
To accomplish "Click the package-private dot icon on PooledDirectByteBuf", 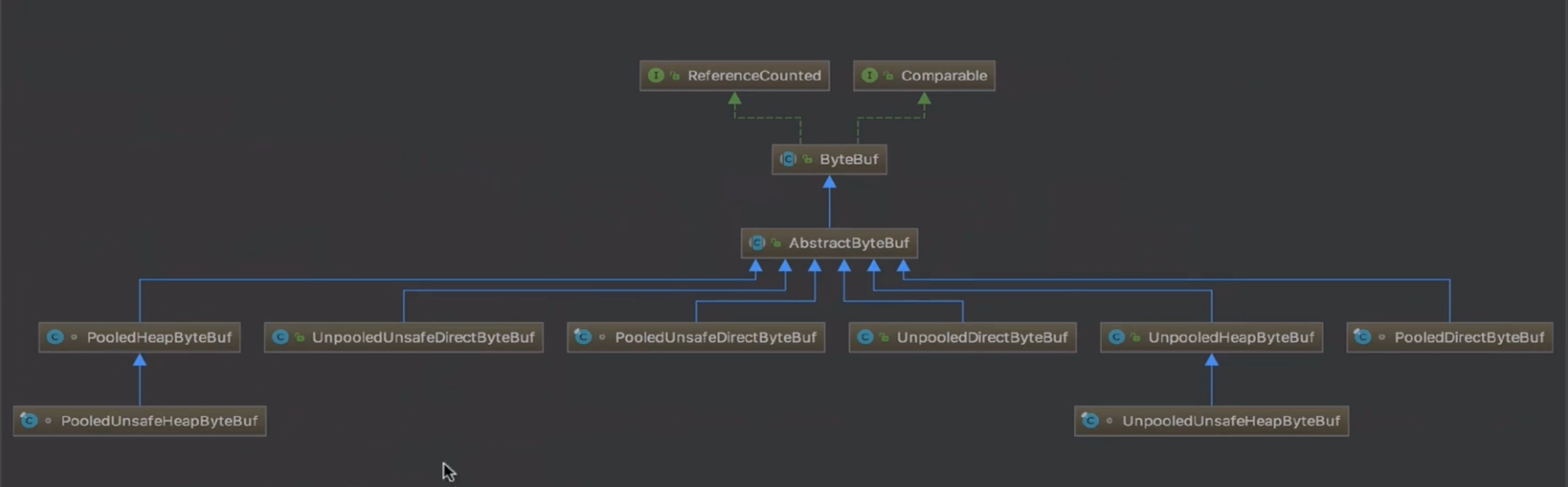I will (x=1382, y=337).
